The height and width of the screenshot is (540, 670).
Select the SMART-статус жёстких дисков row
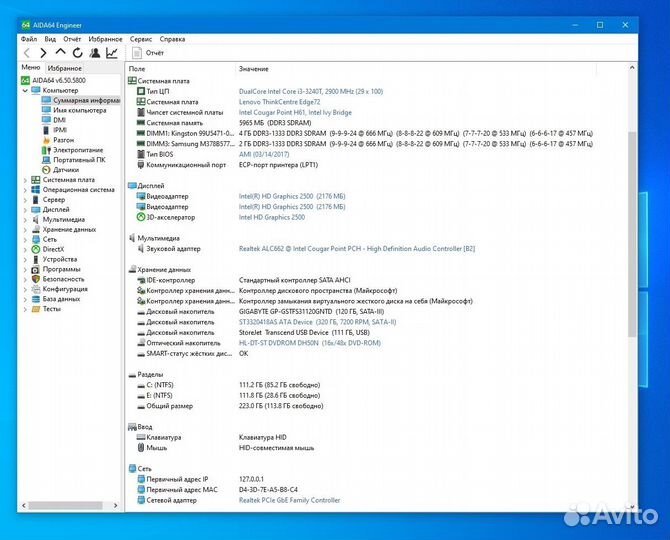[192, 353]
